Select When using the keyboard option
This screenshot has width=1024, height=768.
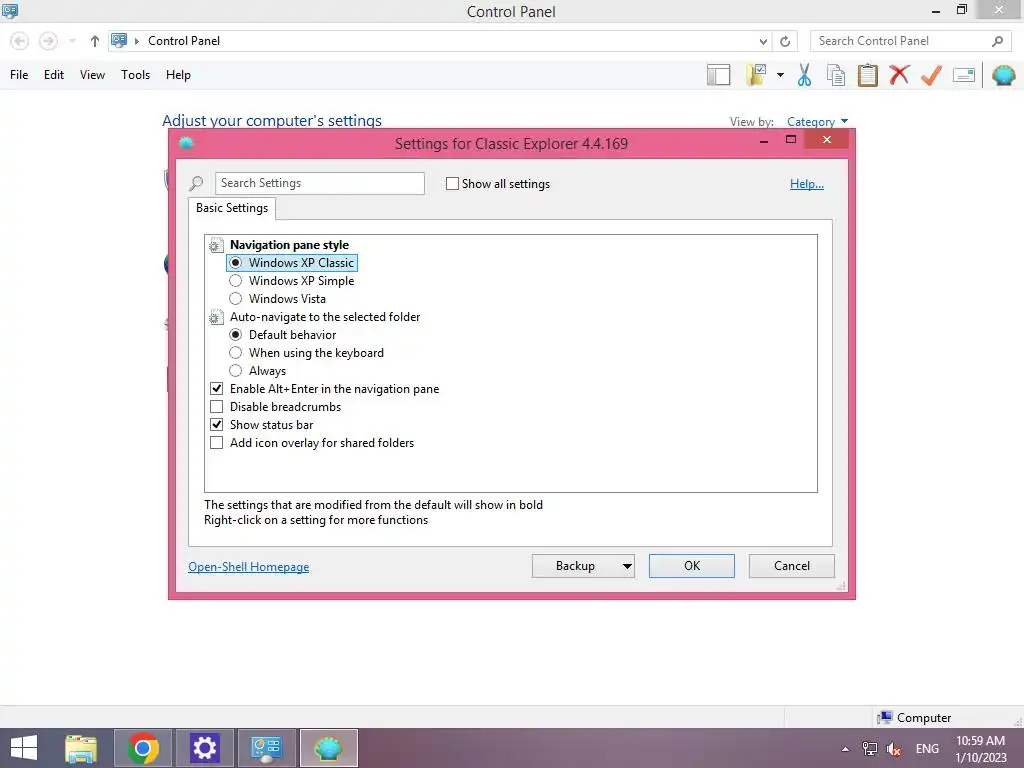click(x=236, y=353)
